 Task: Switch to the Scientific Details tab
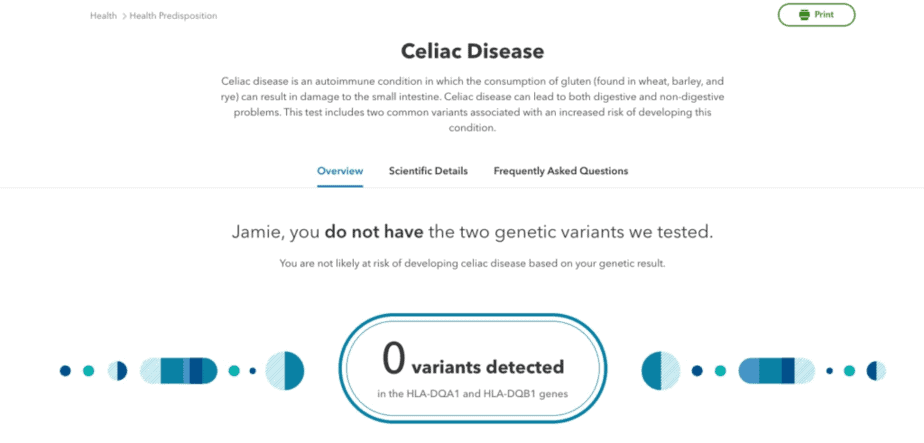[x=428, y=171]
